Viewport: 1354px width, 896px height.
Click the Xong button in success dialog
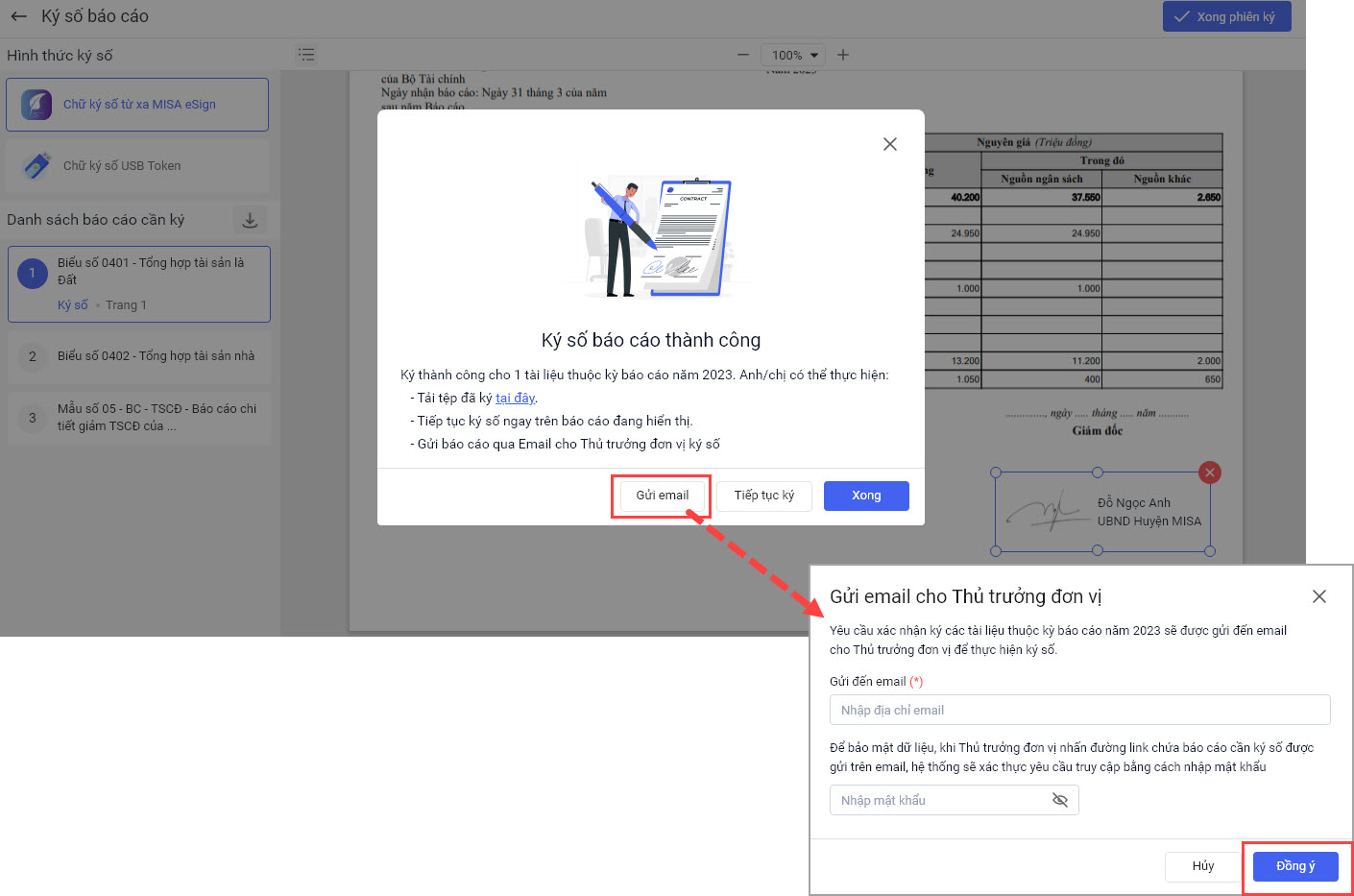tap(866, 496)
